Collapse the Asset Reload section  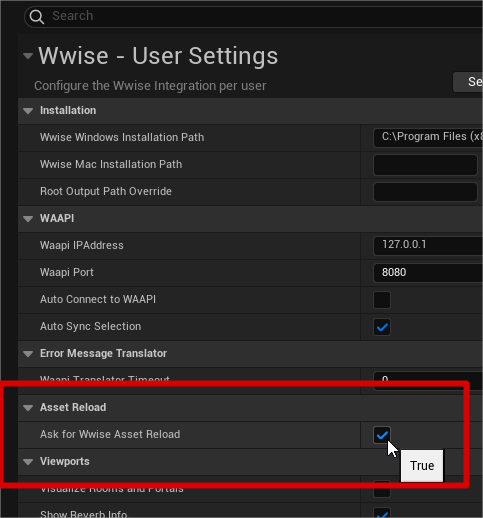pyautogui.click(x=28, y=408)
